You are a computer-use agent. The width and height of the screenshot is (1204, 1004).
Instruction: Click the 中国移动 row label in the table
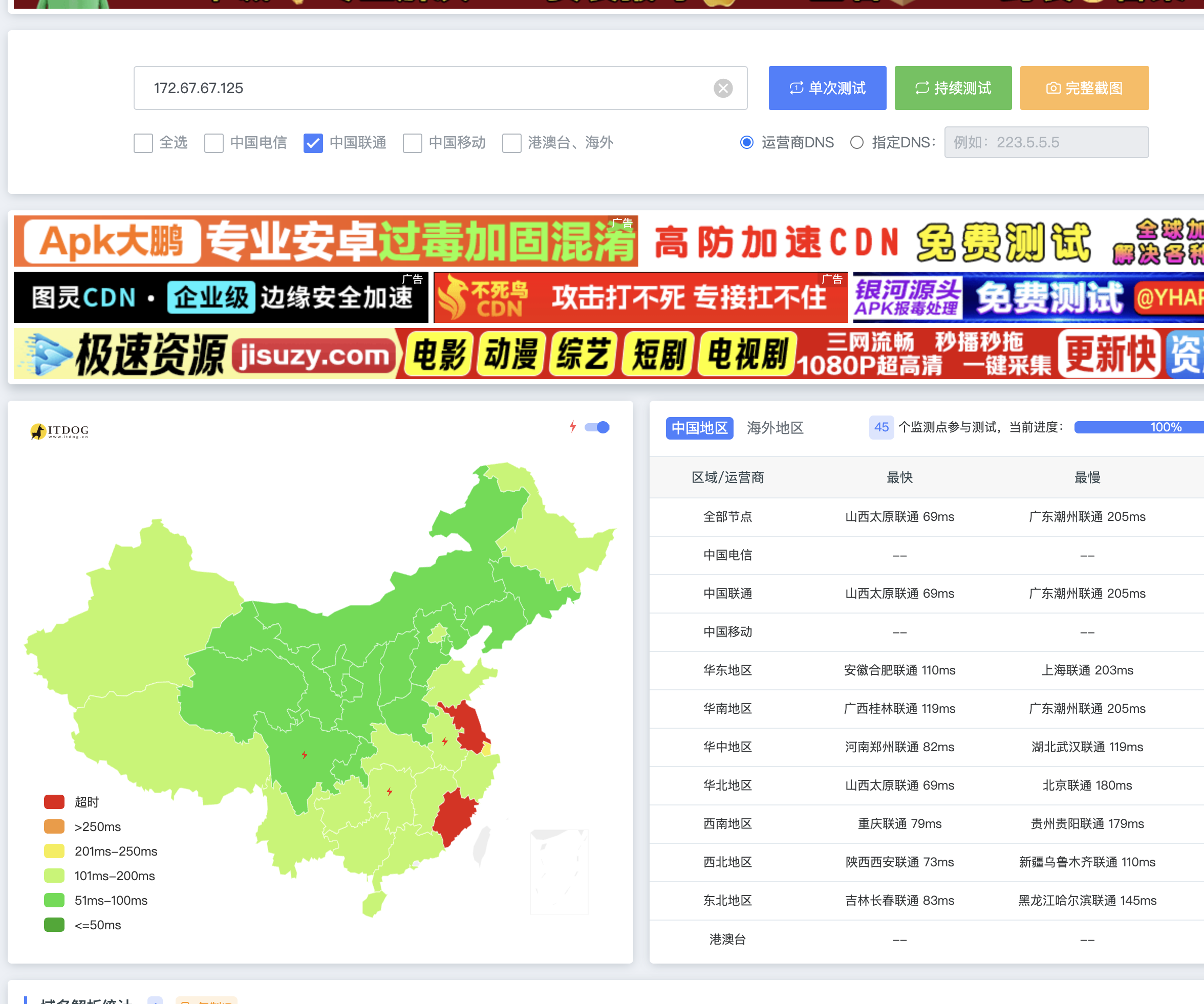[727, 632]
